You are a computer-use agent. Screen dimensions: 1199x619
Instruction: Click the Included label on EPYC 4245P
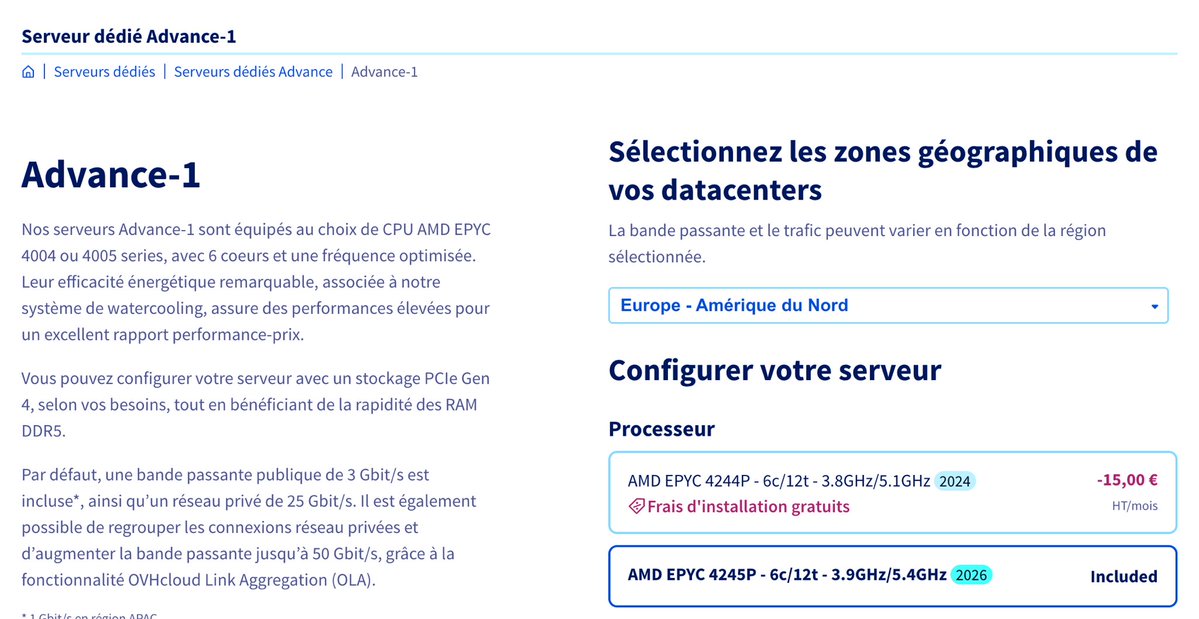[x=1123, y=577]
